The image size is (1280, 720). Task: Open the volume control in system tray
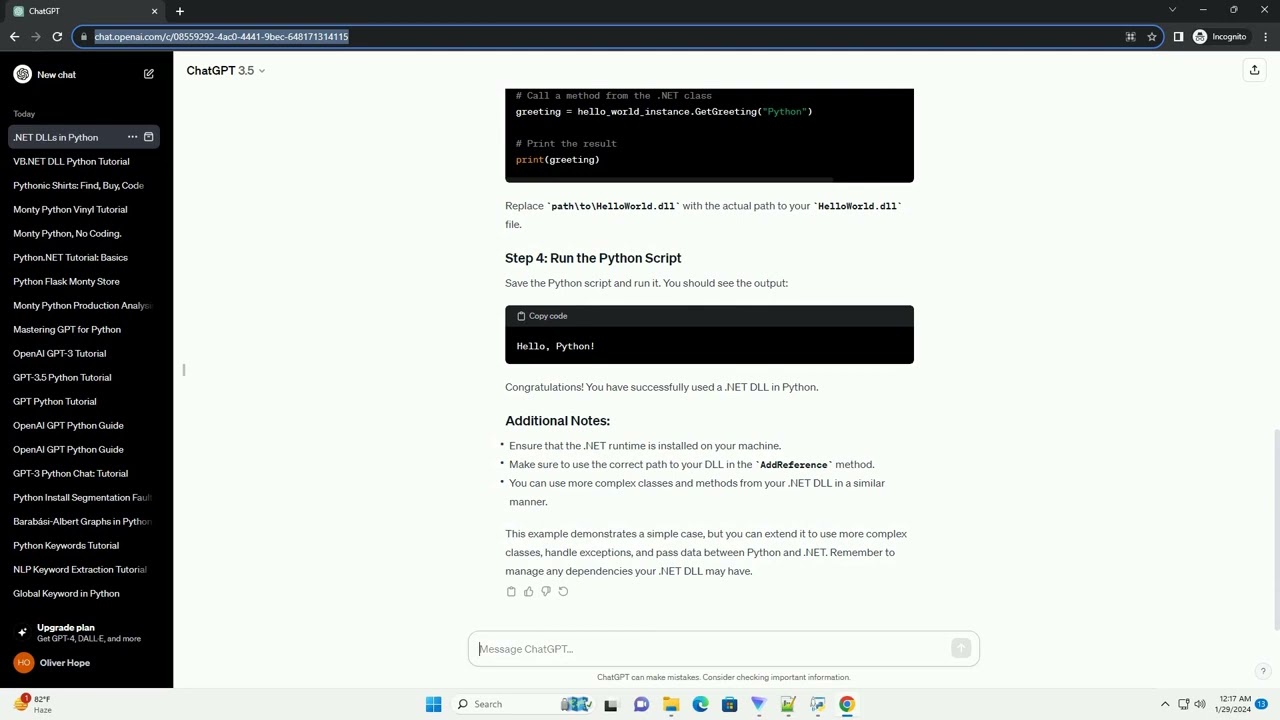click(x=1200, y=704)
